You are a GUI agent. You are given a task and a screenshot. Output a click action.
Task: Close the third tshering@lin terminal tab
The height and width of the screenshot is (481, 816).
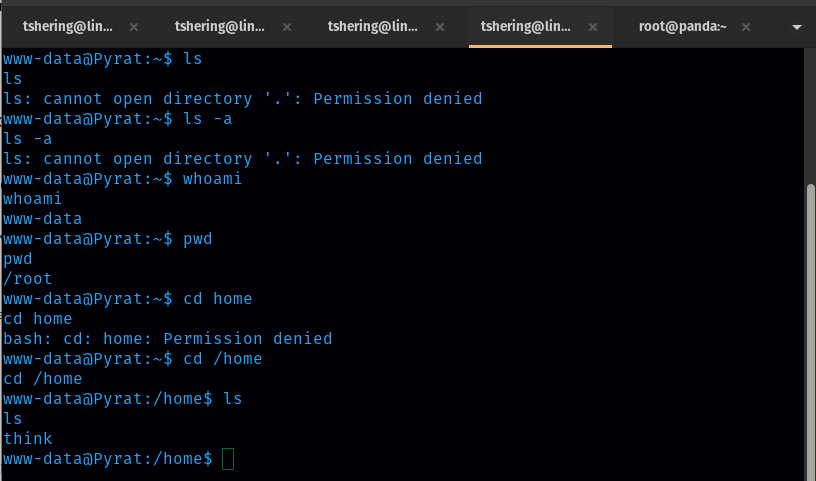(x=441, y=27)
